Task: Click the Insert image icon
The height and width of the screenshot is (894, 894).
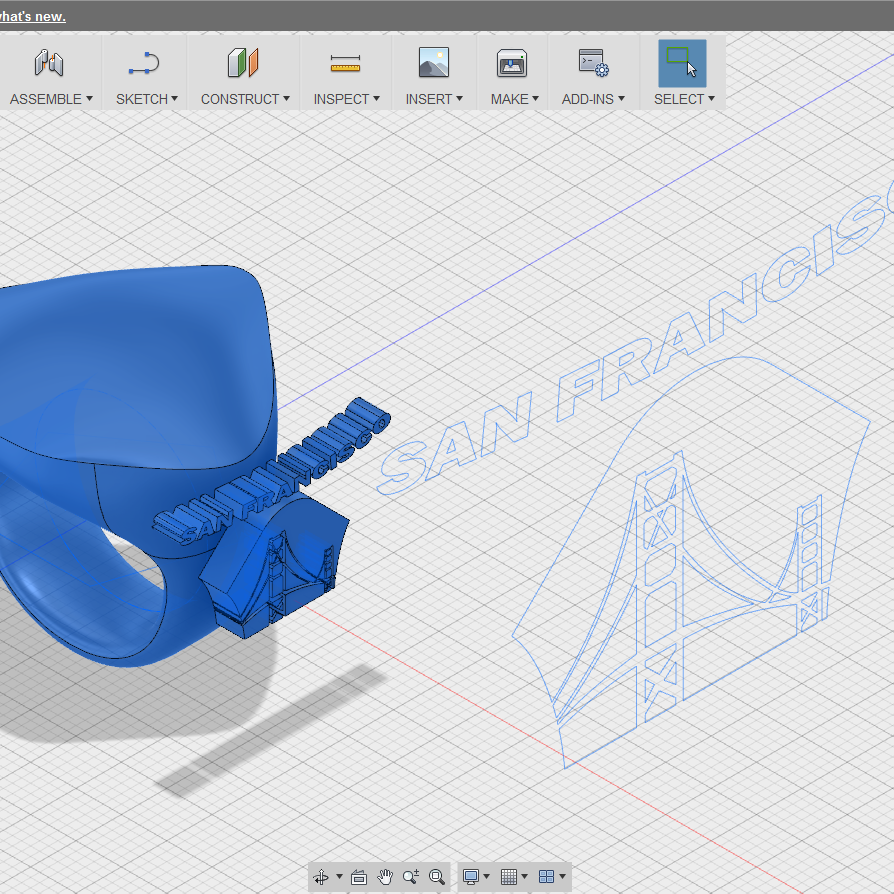Action: [433, 62]
